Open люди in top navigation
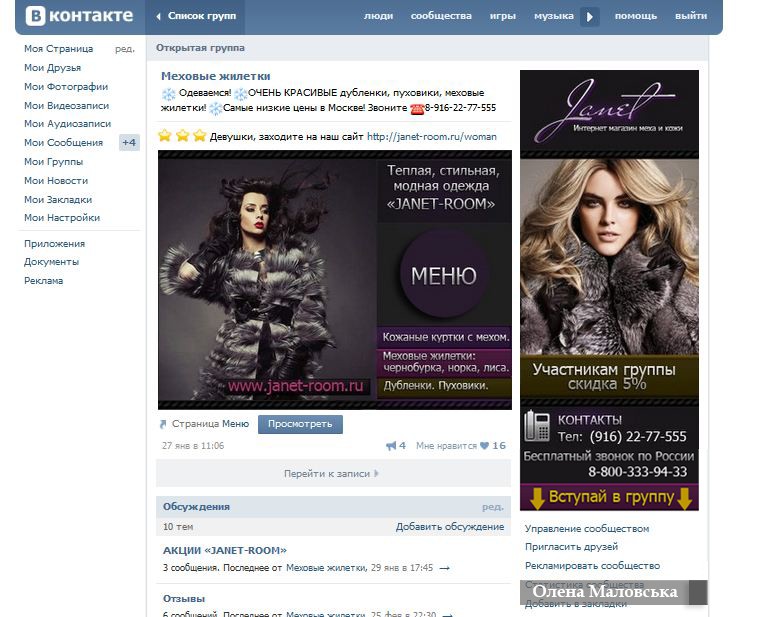764x617 pixels. 378,16
